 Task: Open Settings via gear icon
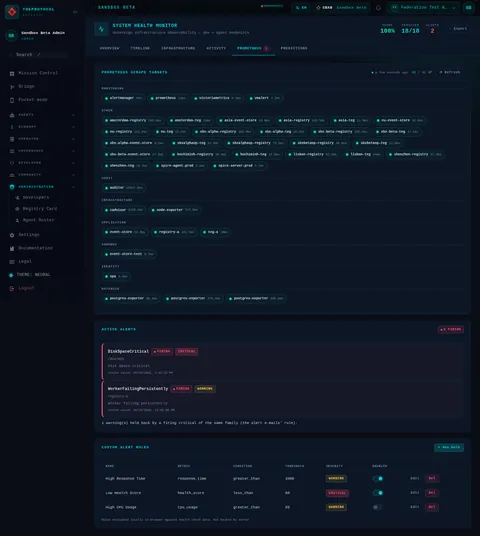pyautogui.click(x=12, y=235)
